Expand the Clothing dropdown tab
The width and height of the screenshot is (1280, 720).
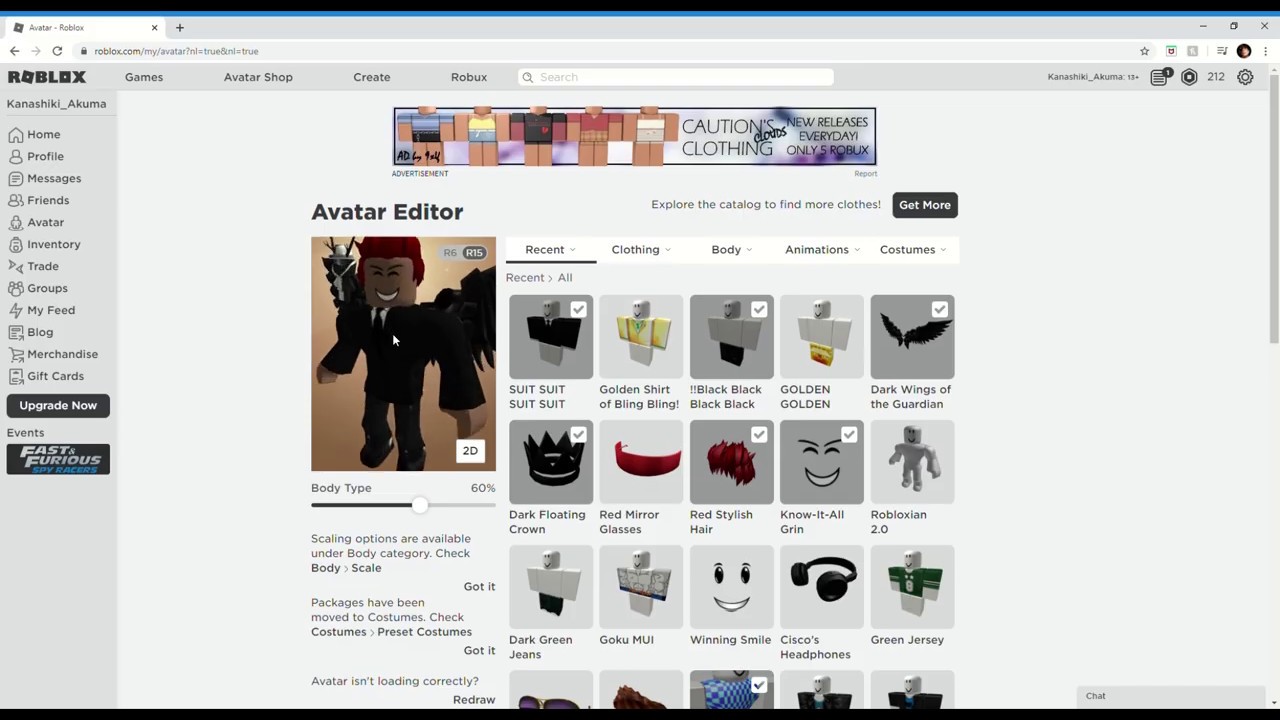[x=641, y=250]
